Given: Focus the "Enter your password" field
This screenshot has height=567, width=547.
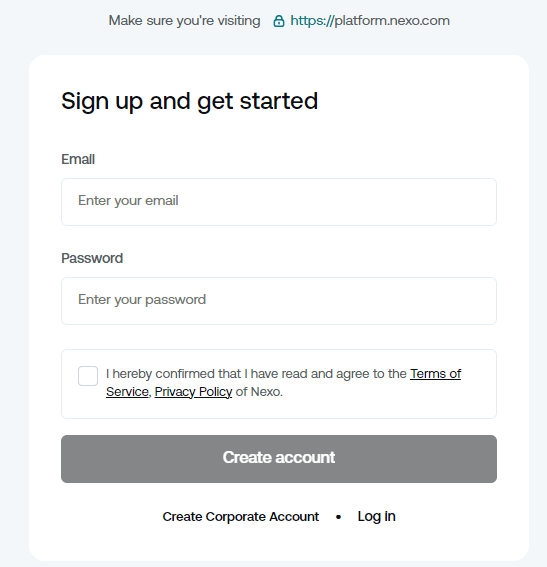Looking at the screenshot, I should click(x=279, y=301).
